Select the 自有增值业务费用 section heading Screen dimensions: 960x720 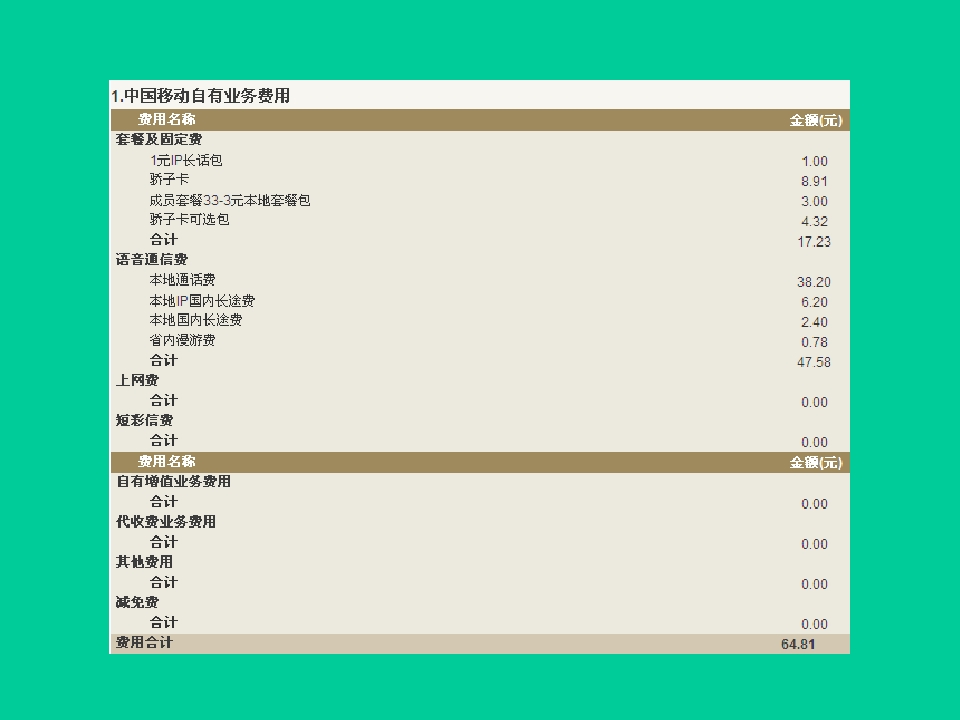point(173,481)
